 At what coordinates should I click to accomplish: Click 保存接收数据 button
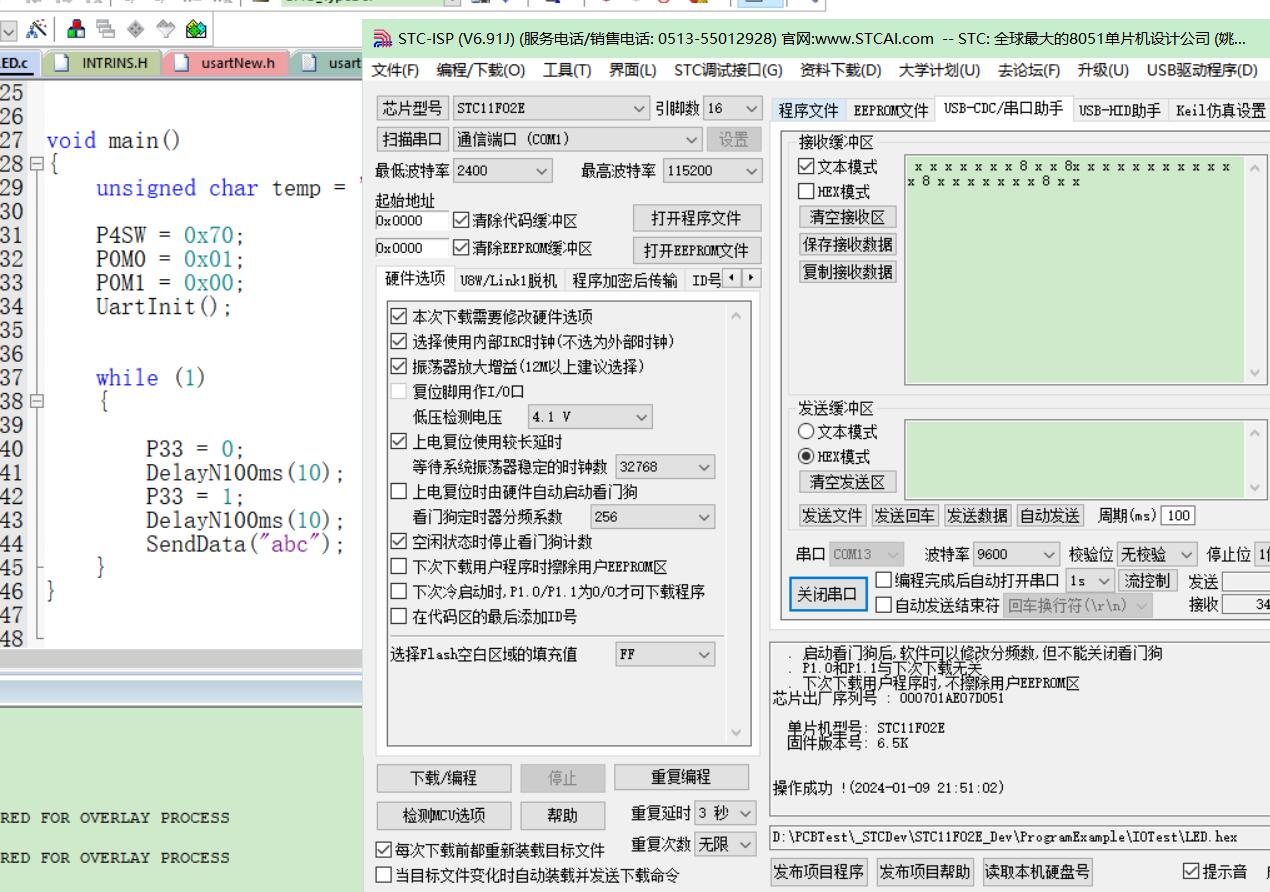tap(847, 244)
